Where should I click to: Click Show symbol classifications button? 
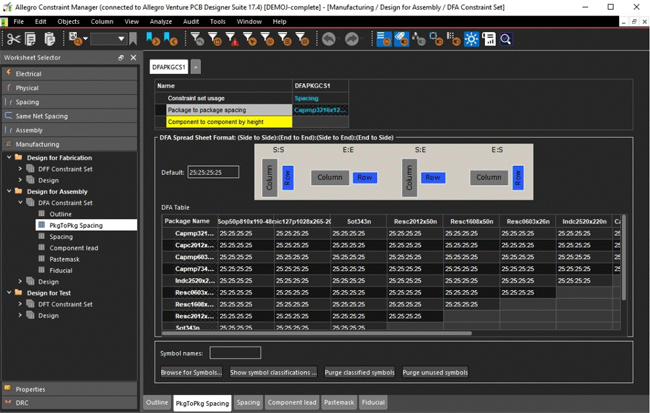tap(273, 372)
